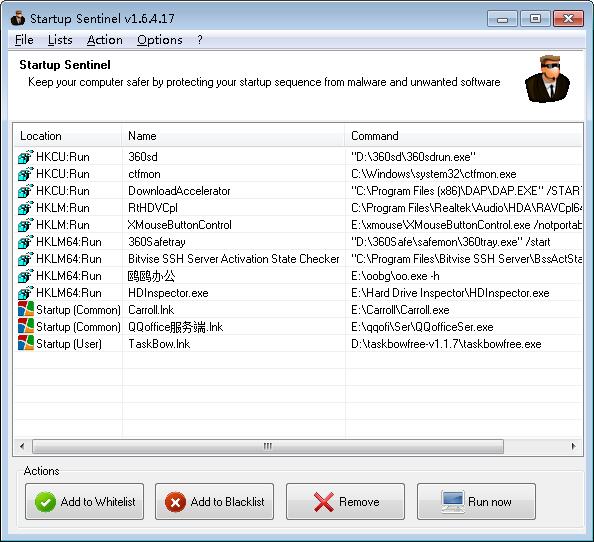Viewport: 594px width, 542px height.
Task: Select the XMouseButtonControl entry name
Action: 180,225
